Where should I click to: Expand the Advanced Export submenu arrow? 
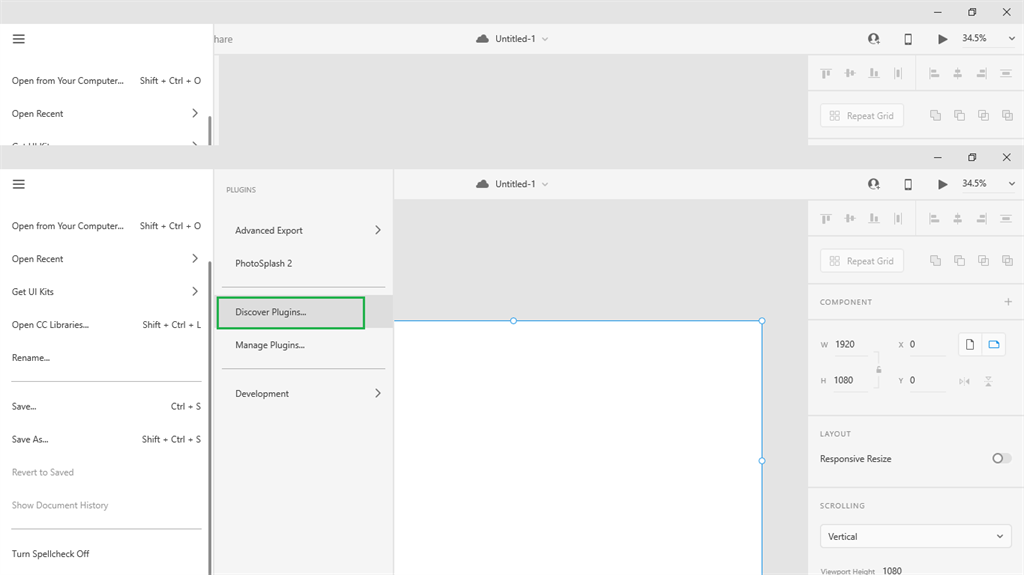[x=378, y=230]
